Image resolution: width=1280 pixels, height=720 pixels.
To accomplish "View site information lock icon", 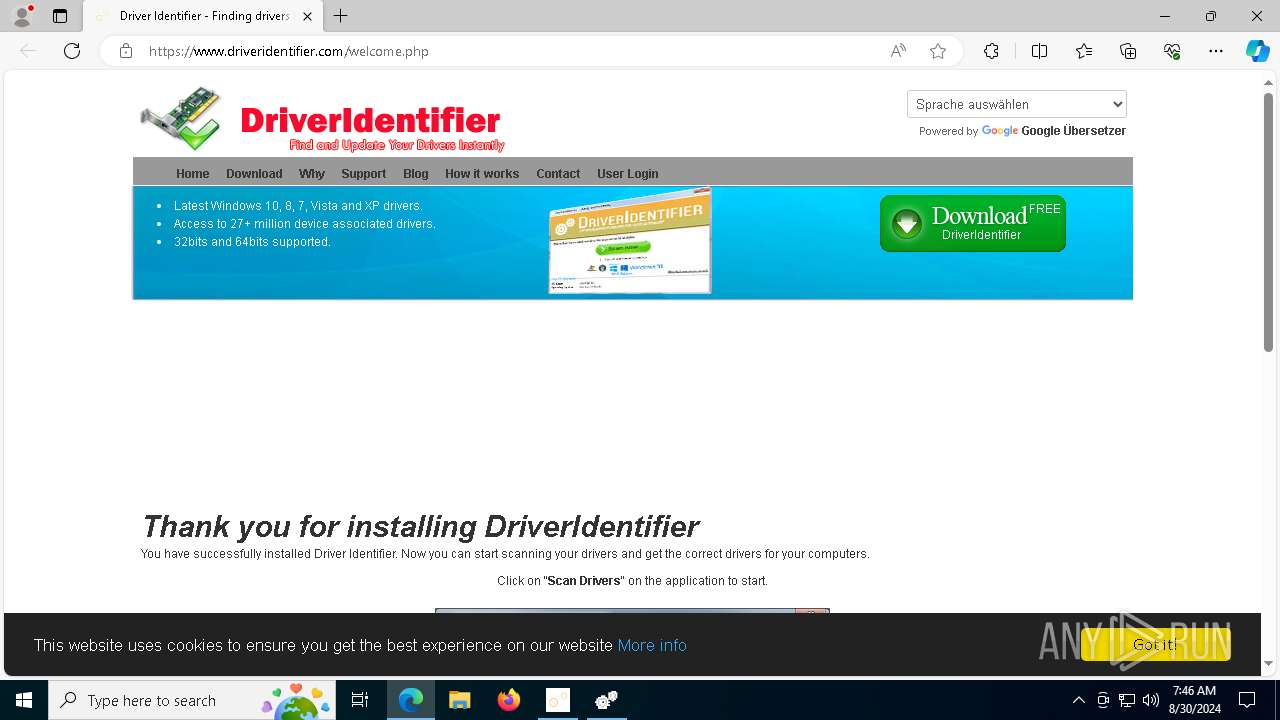I will tap(126, 51).
